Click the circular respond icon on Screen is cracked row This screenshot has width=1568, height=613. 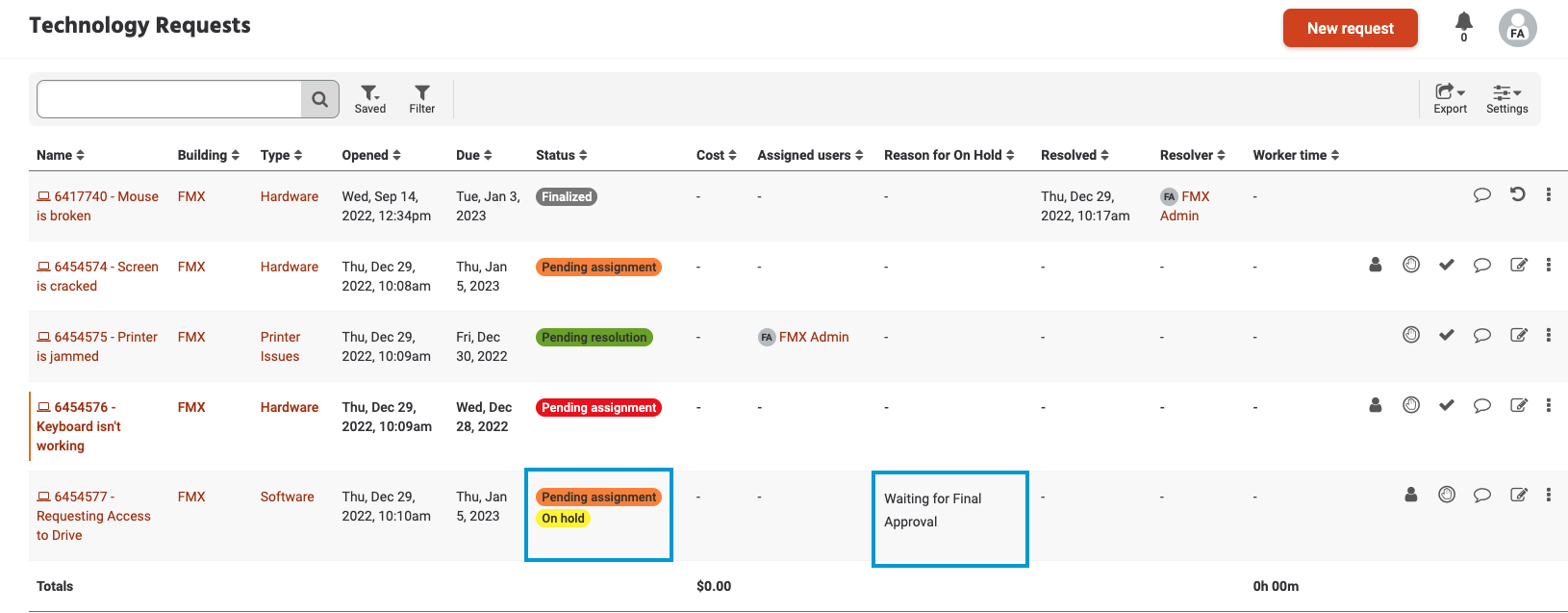pyautogui.click(x=1411, y=265)
